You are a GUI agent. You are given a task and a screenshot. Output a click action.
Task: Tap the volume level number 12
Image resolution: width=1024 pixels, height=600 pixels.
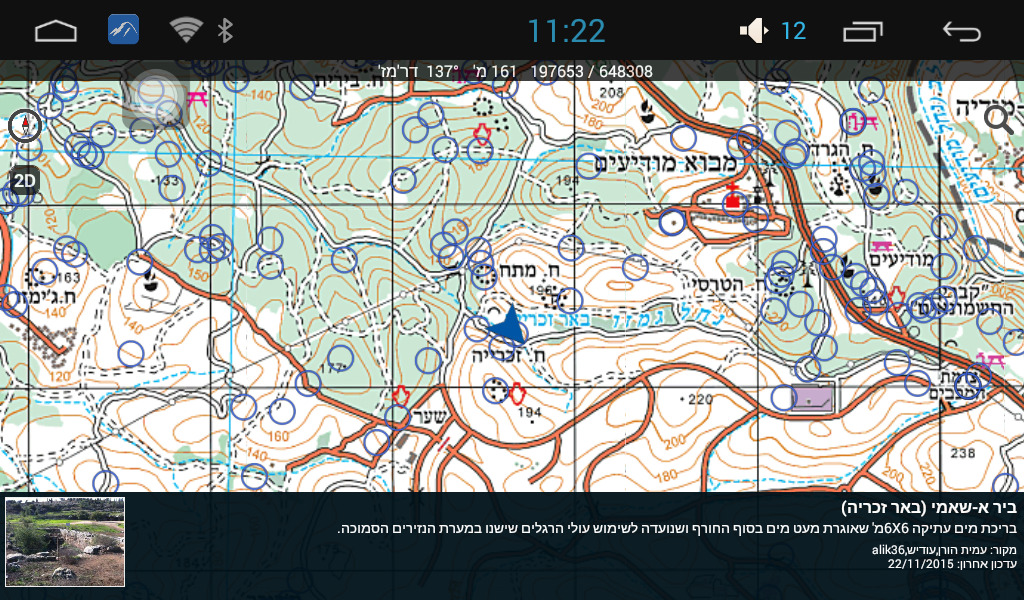[793, 31]
